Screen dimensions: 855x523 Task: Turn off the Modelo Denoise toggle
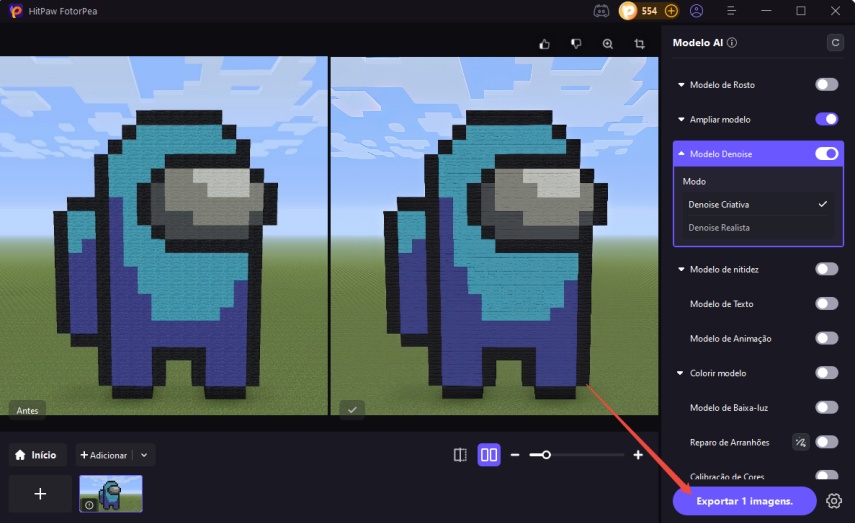pos(827,154)
